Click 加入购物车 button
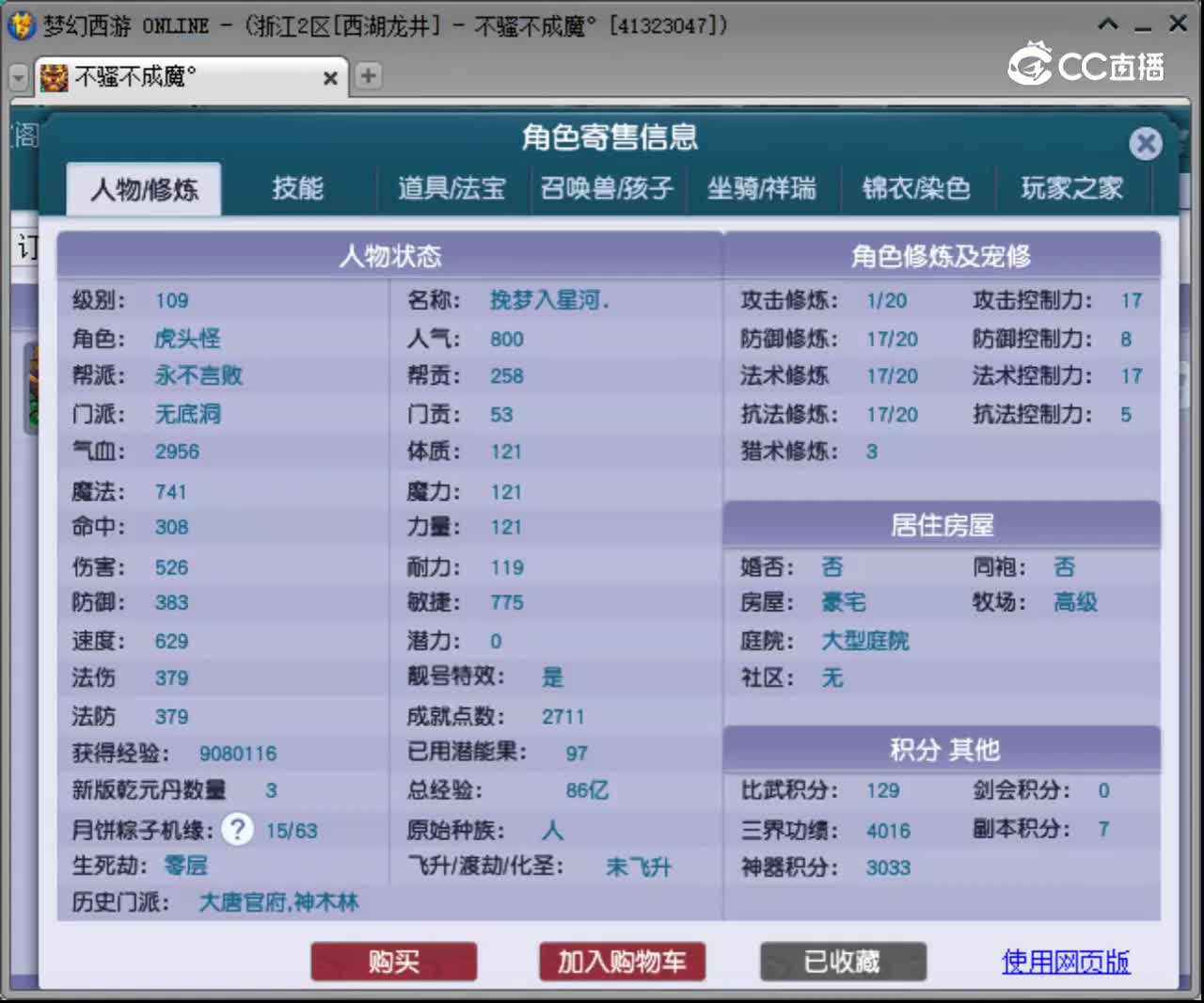 coord(622,962)
